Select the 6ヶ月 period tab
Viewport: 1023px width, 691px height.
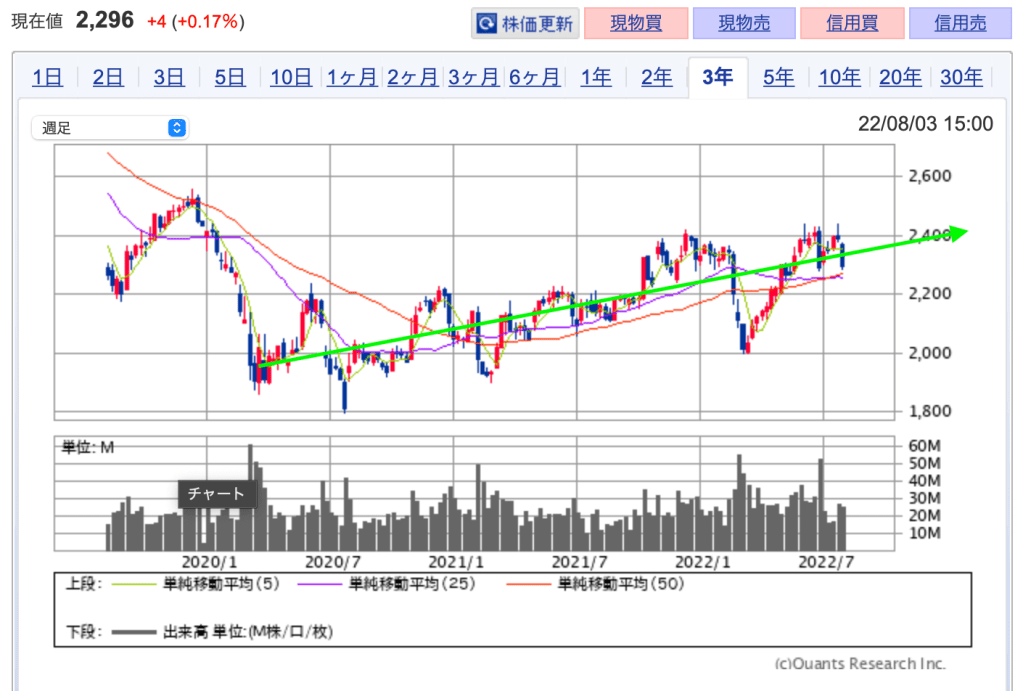(x=534, y=78)
